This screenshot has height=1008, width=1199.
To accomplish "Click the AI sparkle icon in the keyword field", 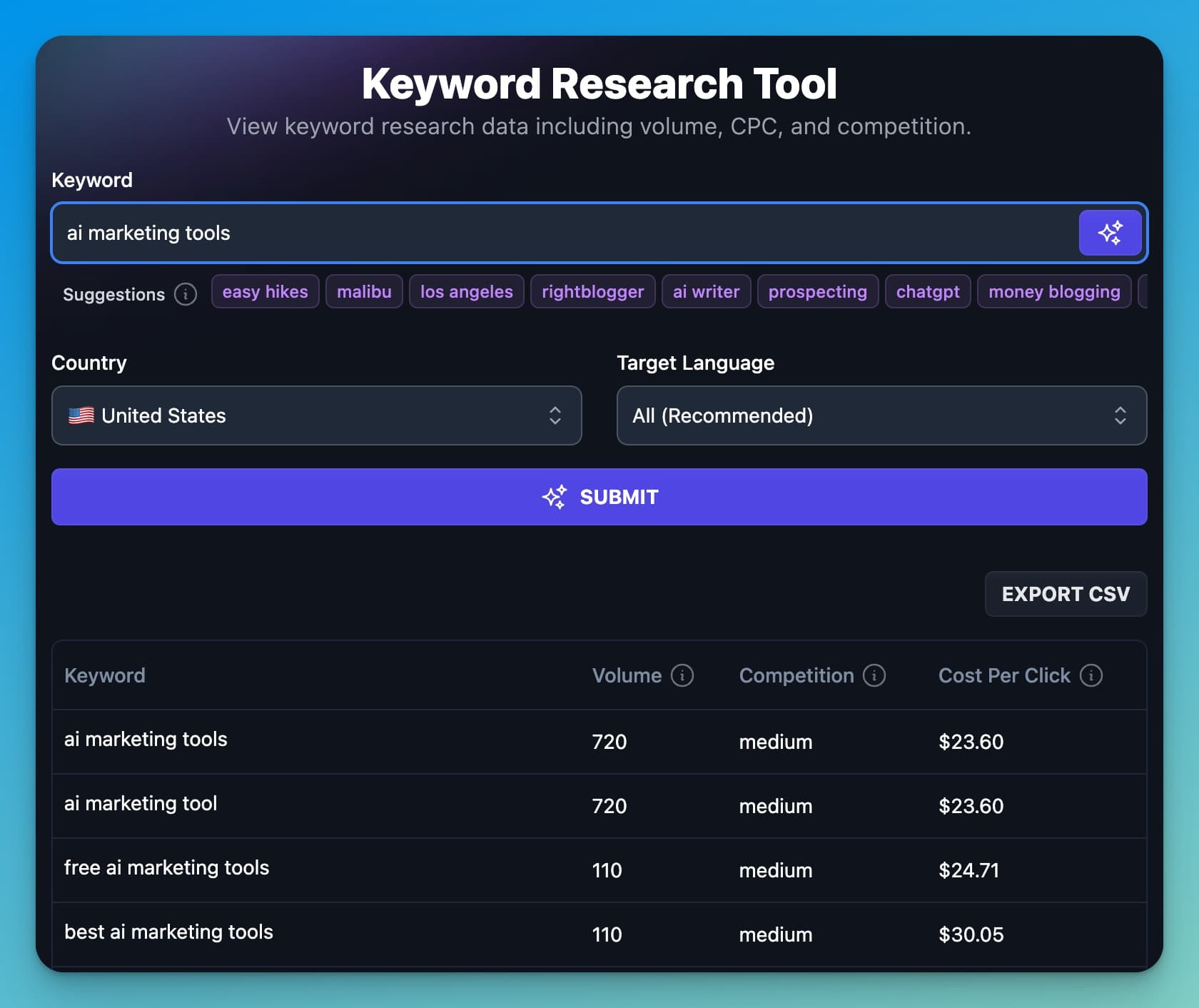I will (x=1111, y=232).
